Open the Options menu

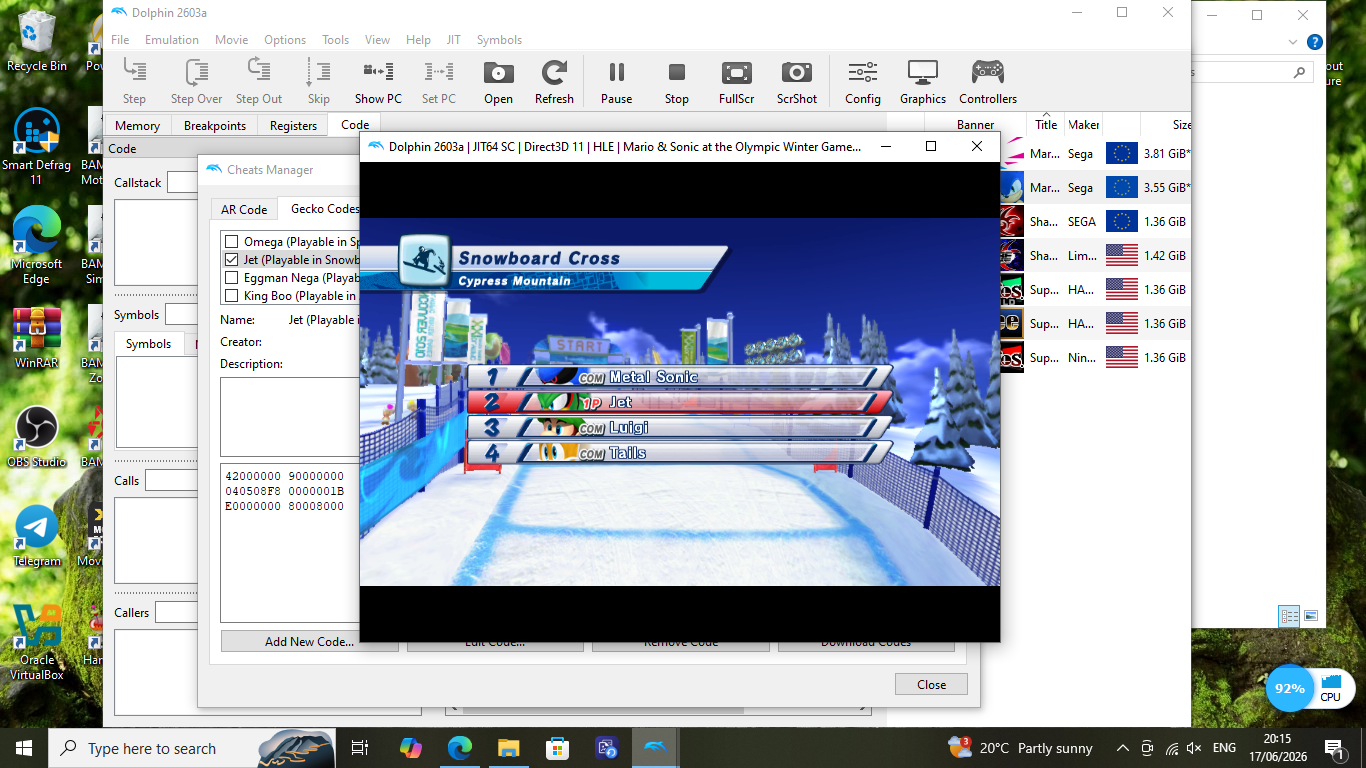point(285,40)
